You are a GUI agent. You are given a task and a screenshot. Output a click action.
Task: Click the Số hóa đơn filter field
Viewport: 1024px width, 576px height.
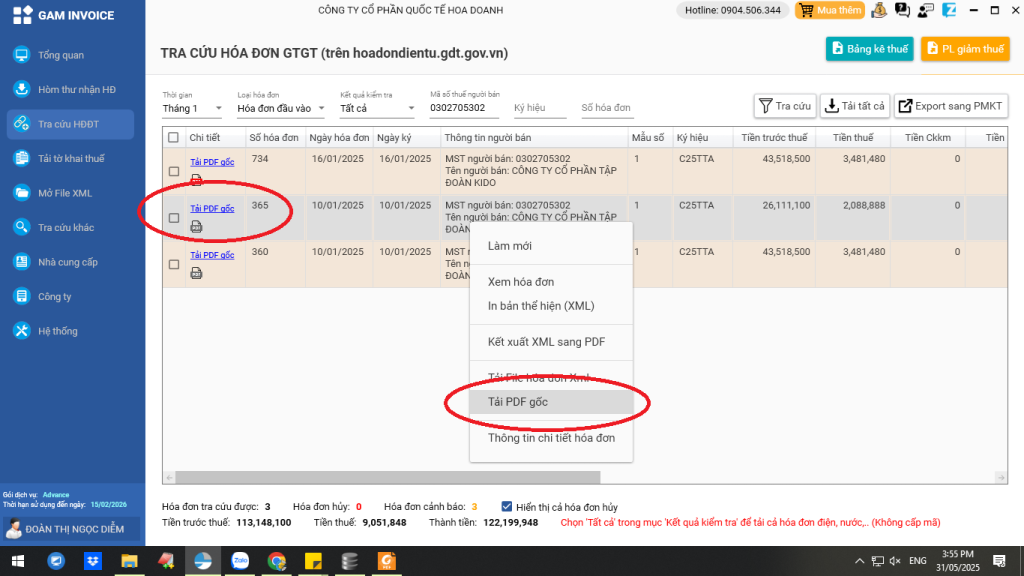coord(606,108)
